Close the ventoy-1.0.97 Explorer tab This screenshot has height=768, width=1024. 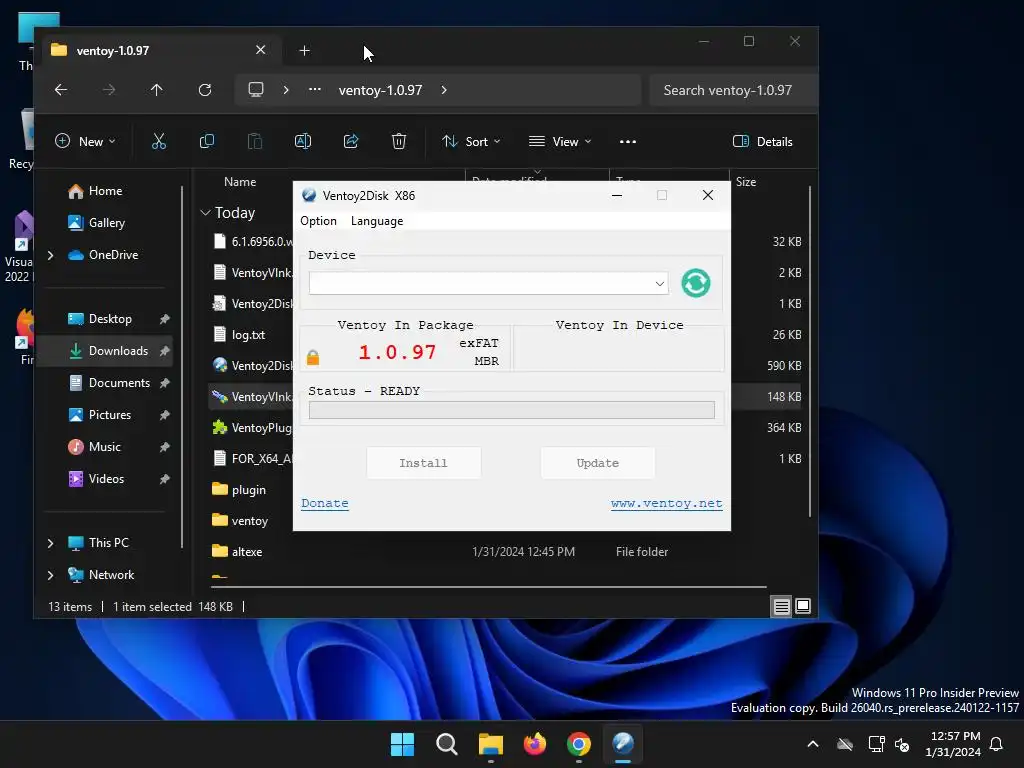(x=261, y=50)
